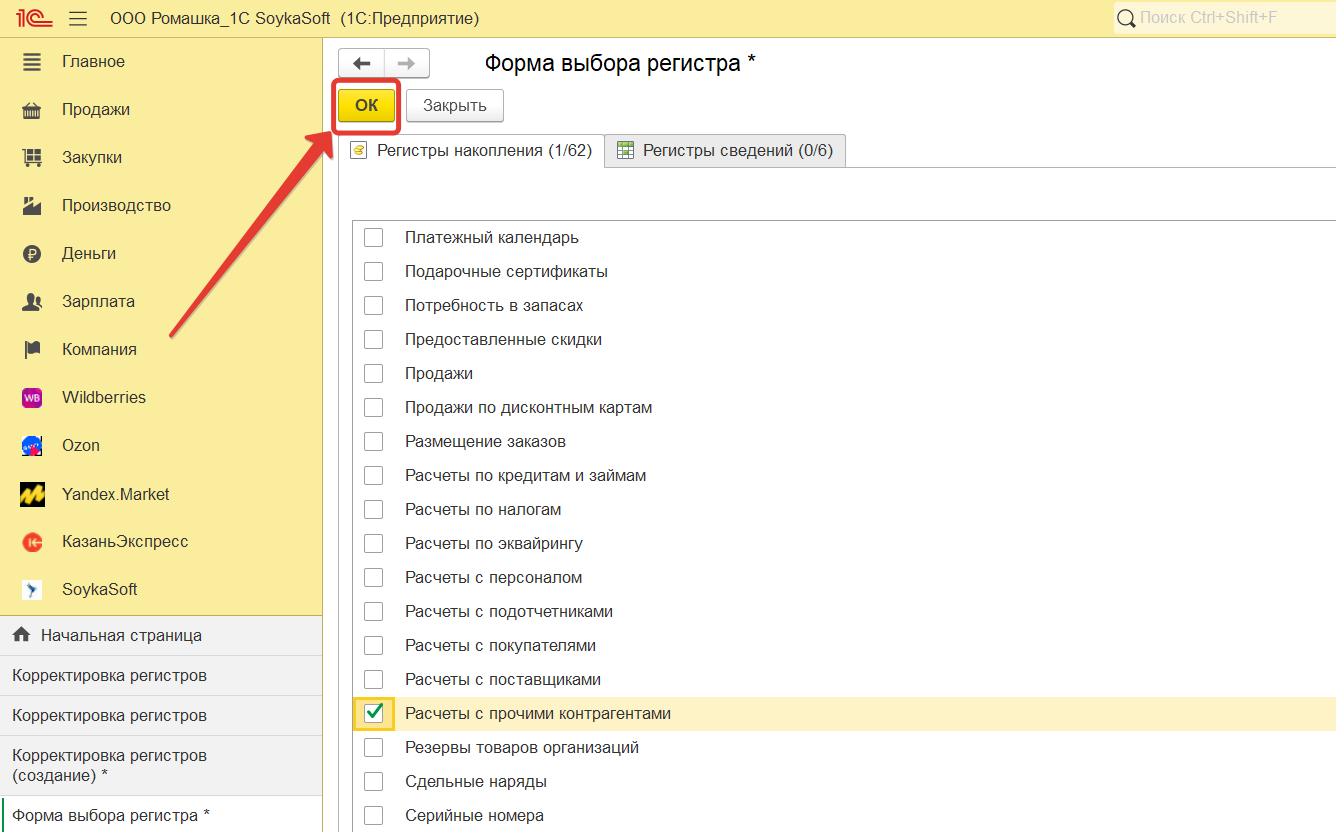Click the Yandex.Market section label
This screenshot has width=1336, height=832.
coord(116,494)
